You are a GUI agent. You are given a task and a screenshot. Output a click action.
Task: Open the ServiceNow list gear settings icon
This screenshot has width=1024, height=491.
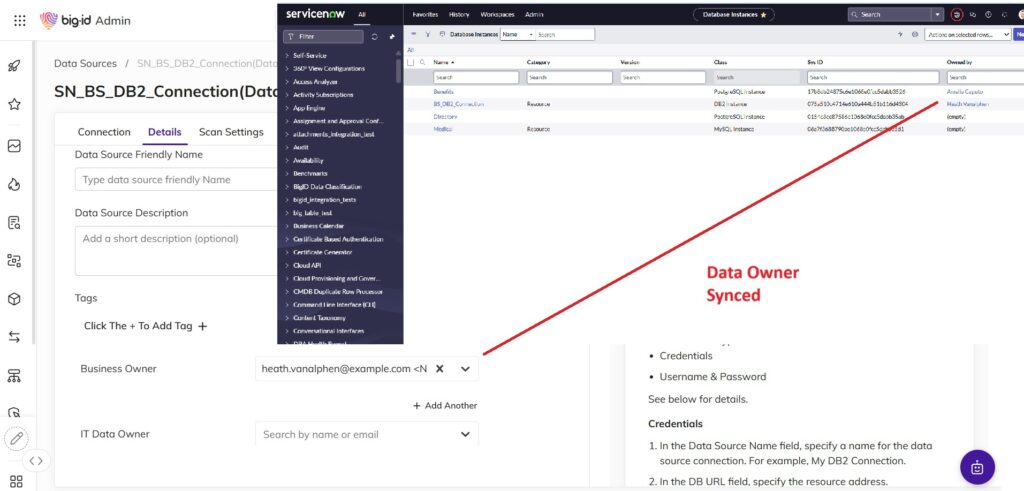pyautogui.click(x=915, y=34)
